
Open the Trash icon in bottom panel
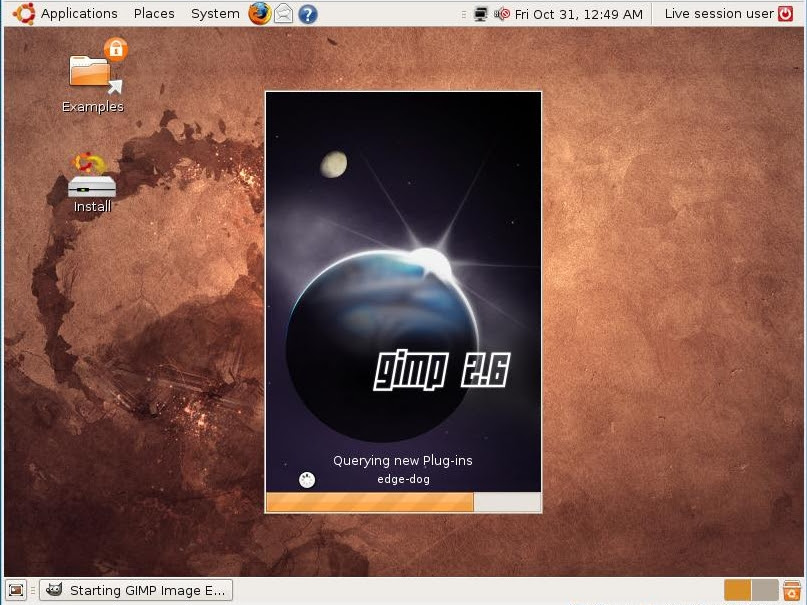[792, 590]
